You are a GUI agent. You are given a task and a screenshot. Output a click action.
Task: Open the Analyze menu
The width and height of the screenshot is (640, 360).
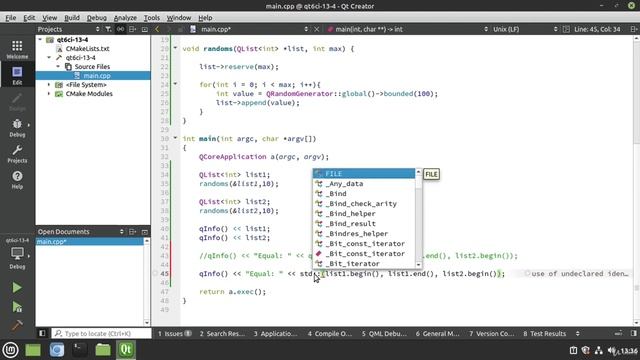[125, 18]
